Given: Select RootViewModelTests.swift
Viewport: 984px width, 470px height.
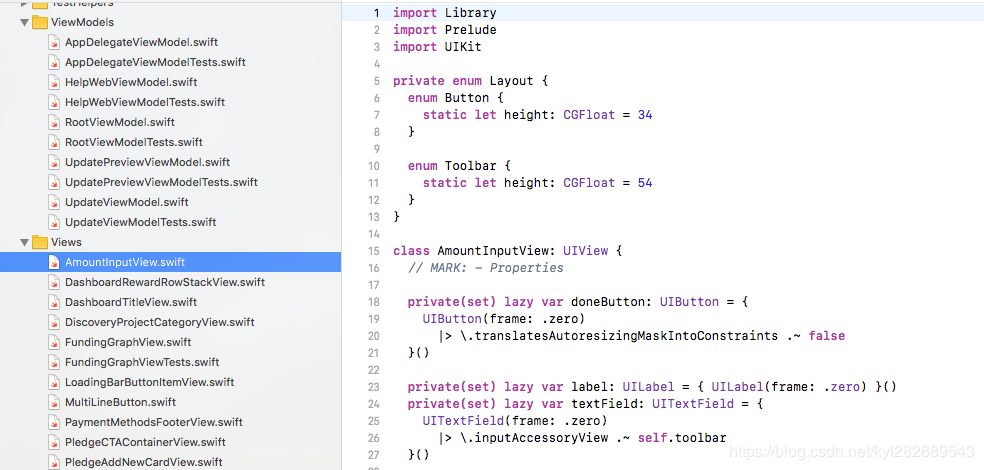Looking at the screenshot, I should [x=134, y=142].
